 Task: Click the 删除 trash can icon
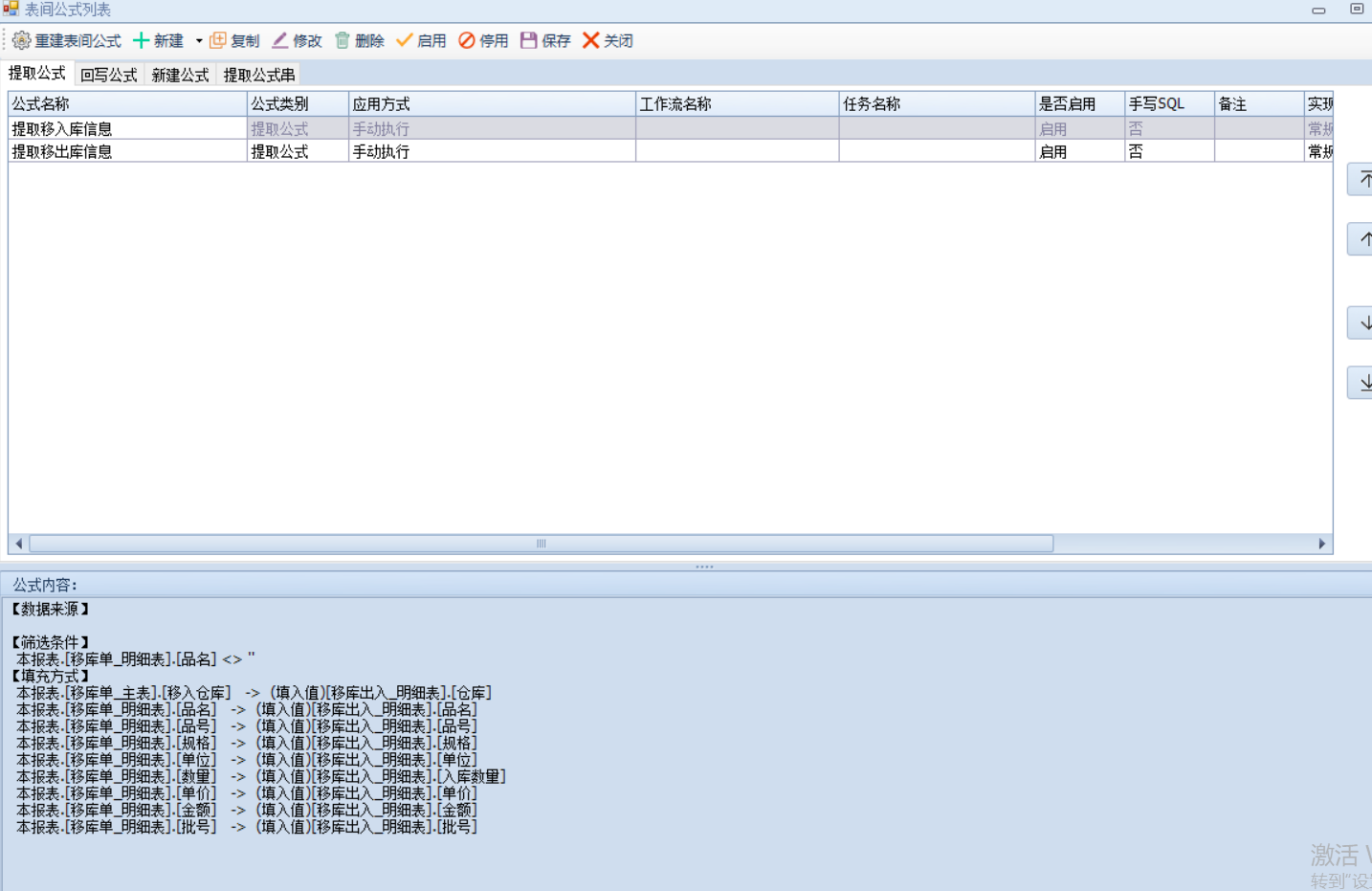[x=343, y=40]
